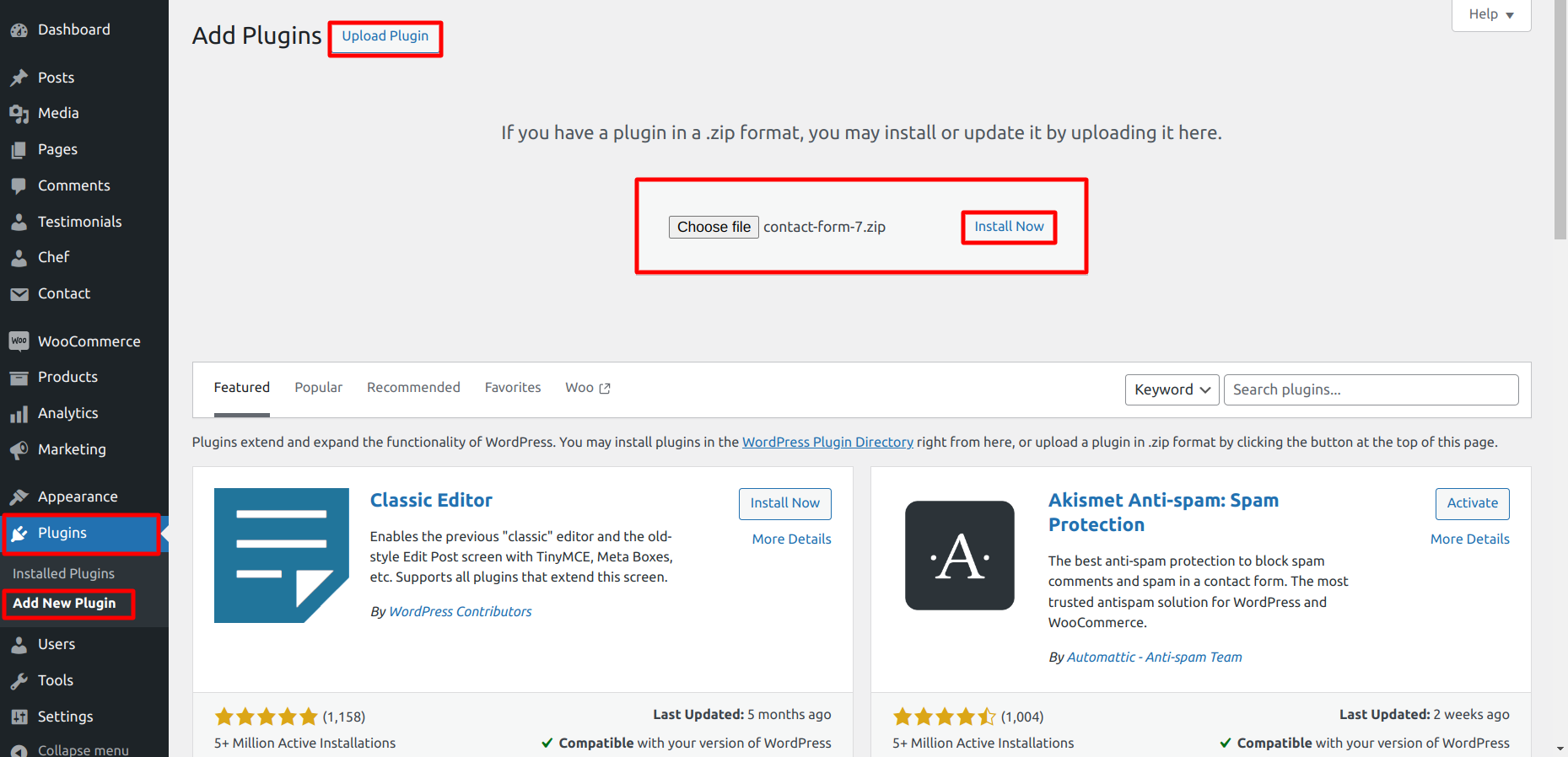Switch to the Recommended tab

pos(413,388)
